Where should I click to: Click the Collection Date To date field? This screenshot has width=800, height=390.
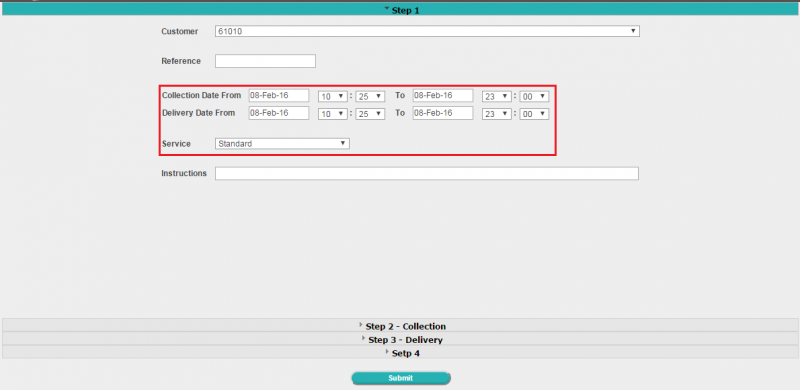[443, 95]
